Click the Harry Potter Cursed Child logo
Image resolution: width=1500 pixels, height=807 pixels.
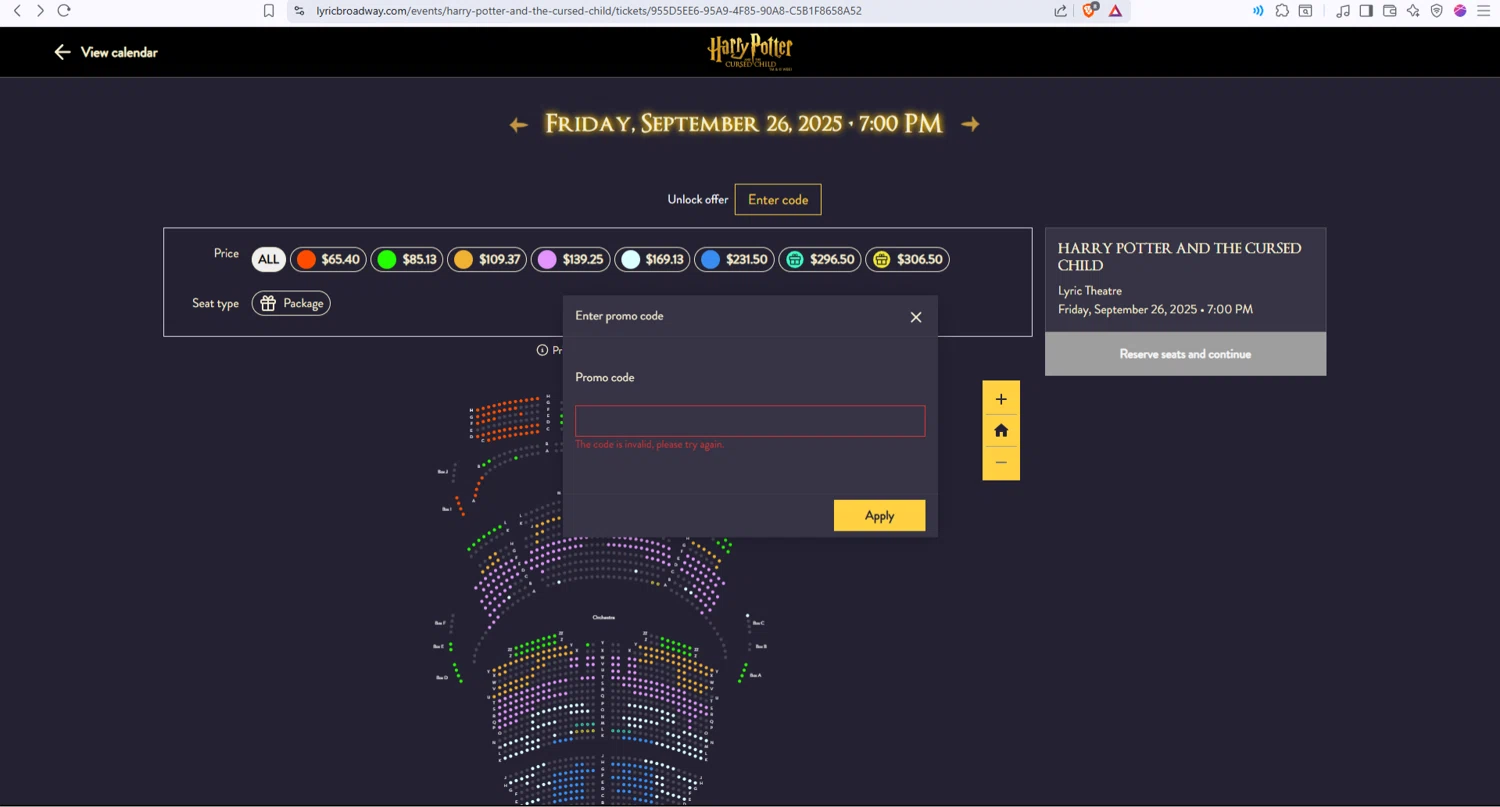coord(750,52)
